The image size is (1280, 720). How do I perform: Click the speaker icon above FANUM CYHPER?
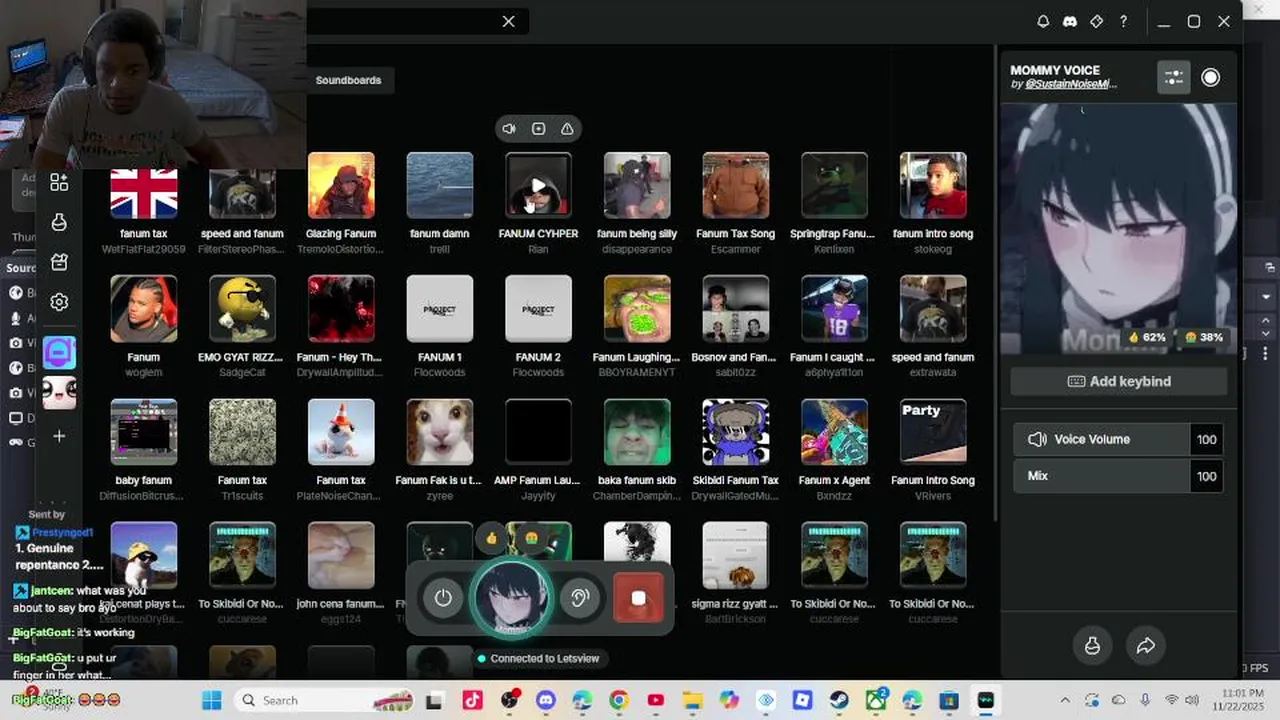pos(509,129)
